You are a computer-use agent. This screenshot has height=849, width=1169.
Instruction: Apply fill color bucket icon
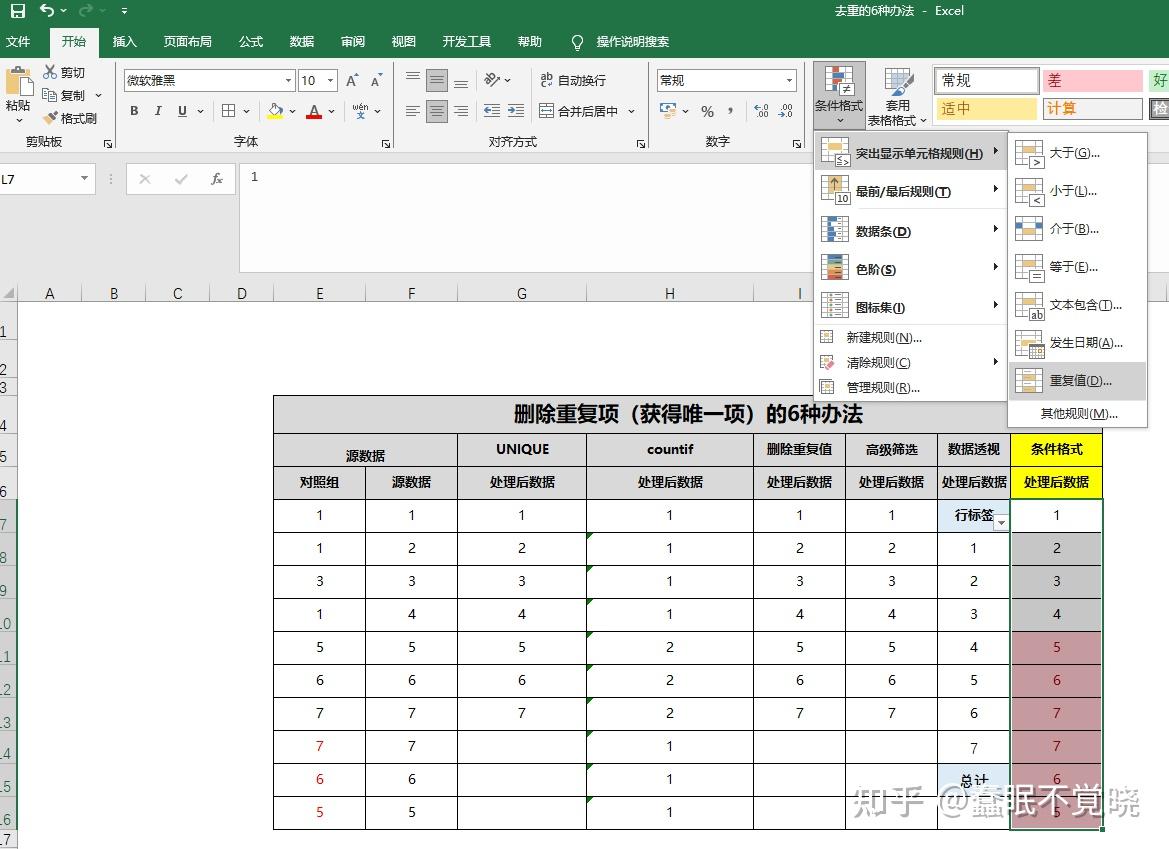(x=276, y=111)
